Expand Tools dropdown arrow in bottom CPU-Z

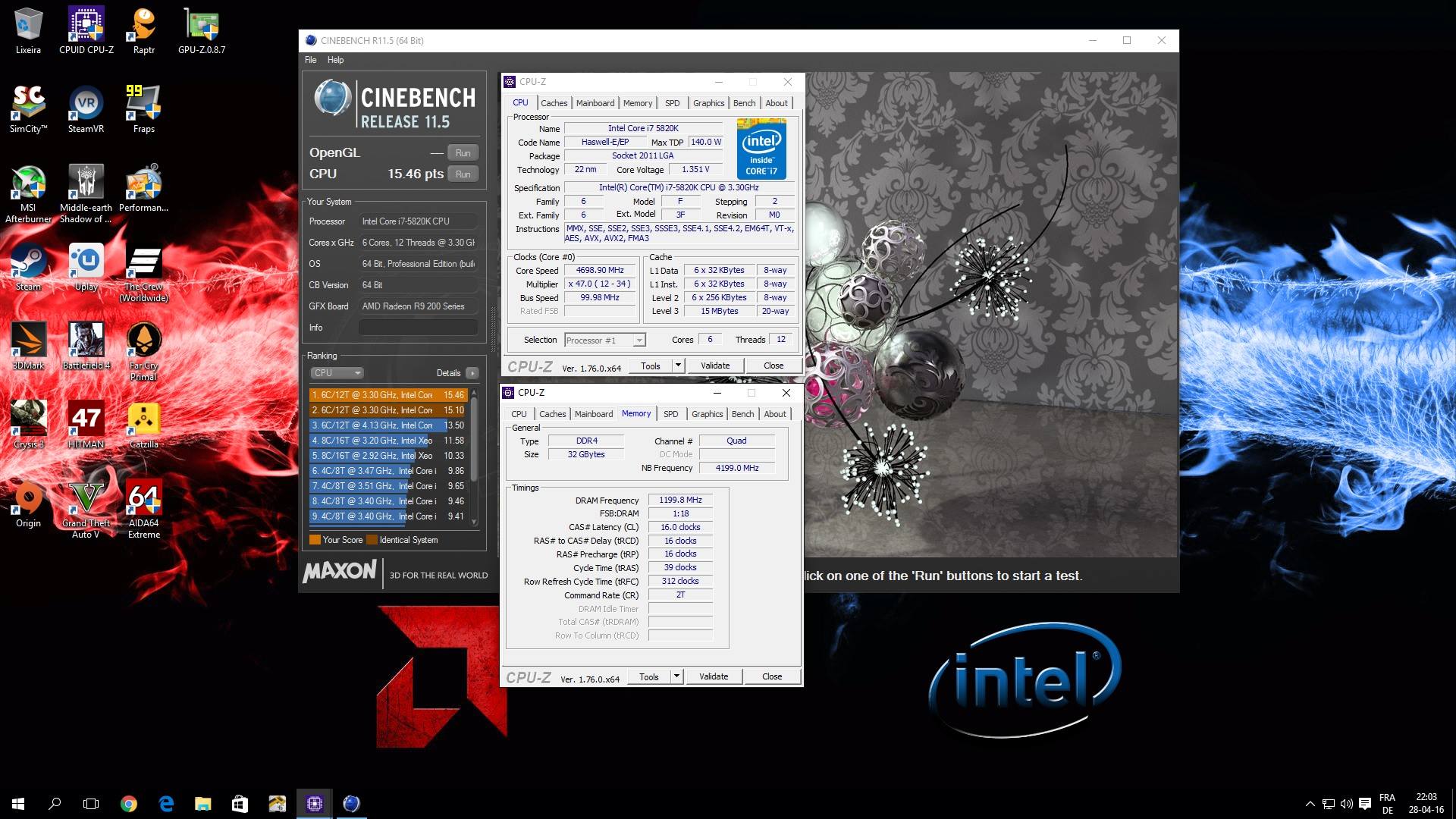676,676
